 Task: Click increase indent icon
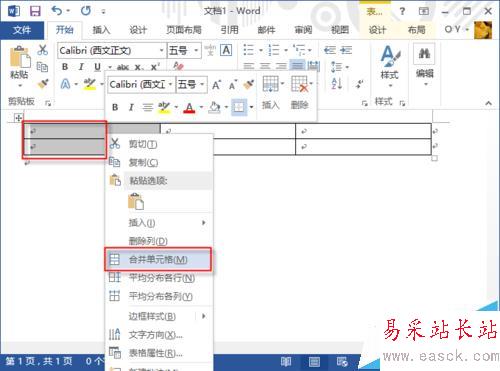[x=346, y=50]
